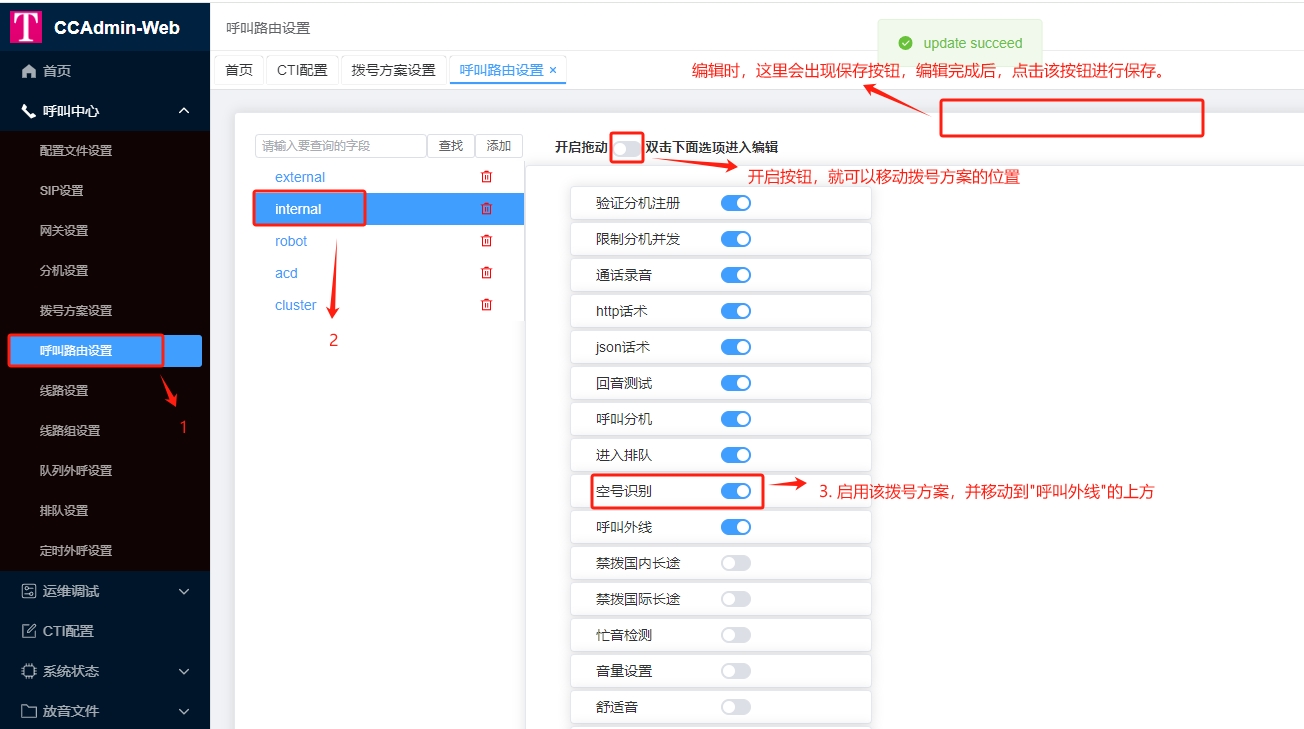Viewport: 1304px width, 729px height.
Task: Click the 查找 search button
Action: 450,145
